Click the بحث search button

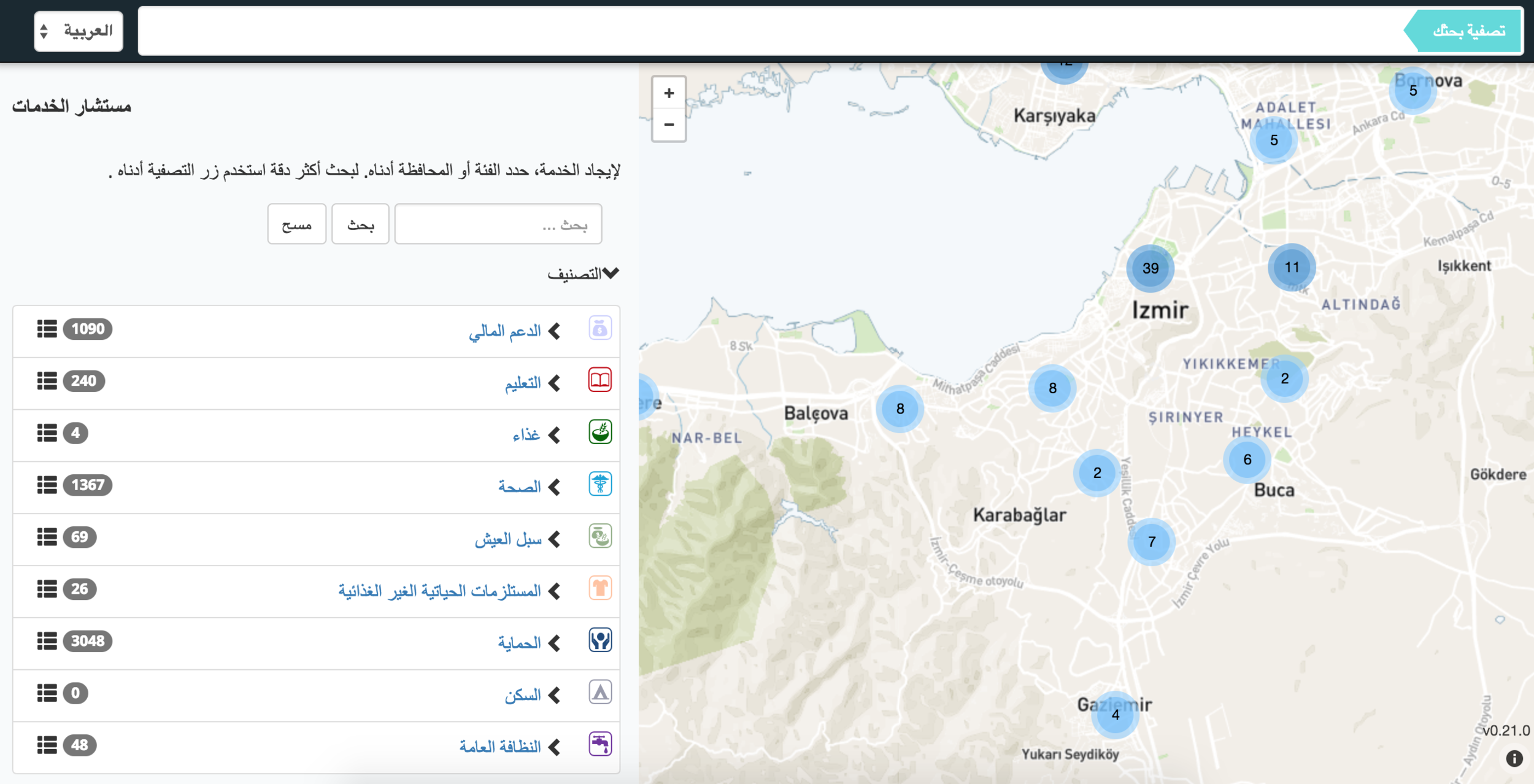point(360,225)
